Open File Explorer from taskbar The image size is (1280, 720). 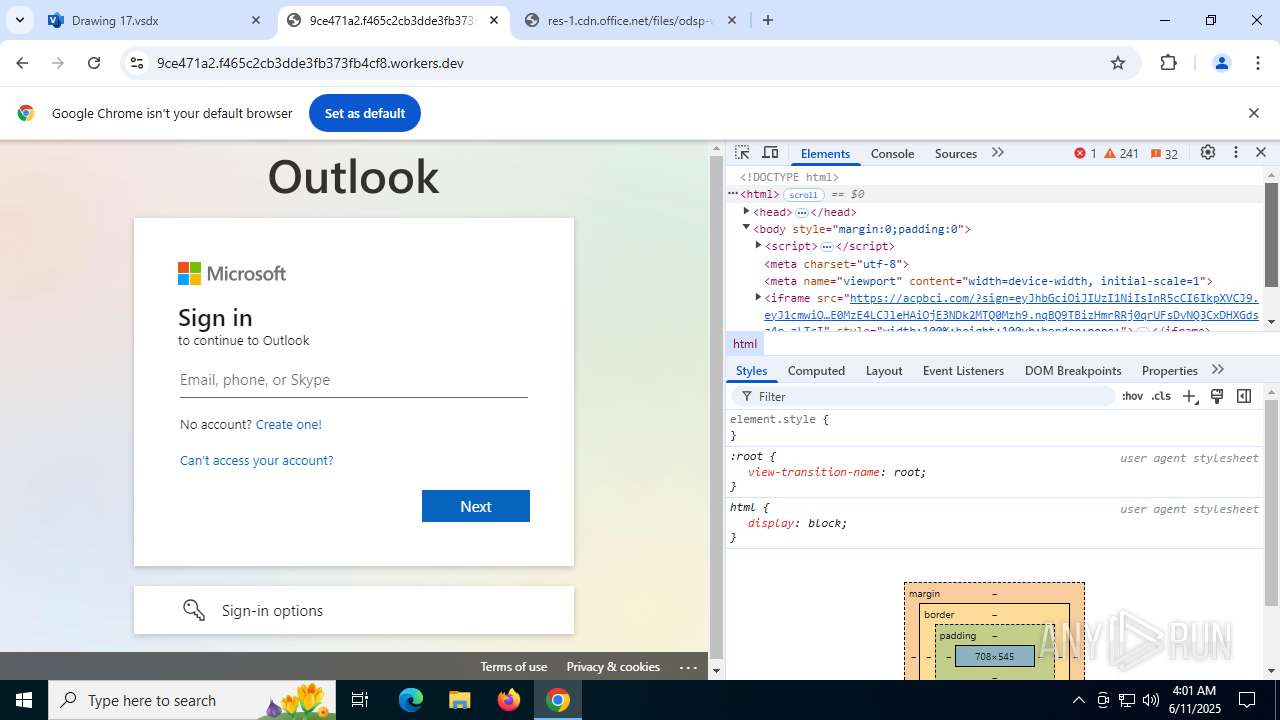(x=460, y=700)
